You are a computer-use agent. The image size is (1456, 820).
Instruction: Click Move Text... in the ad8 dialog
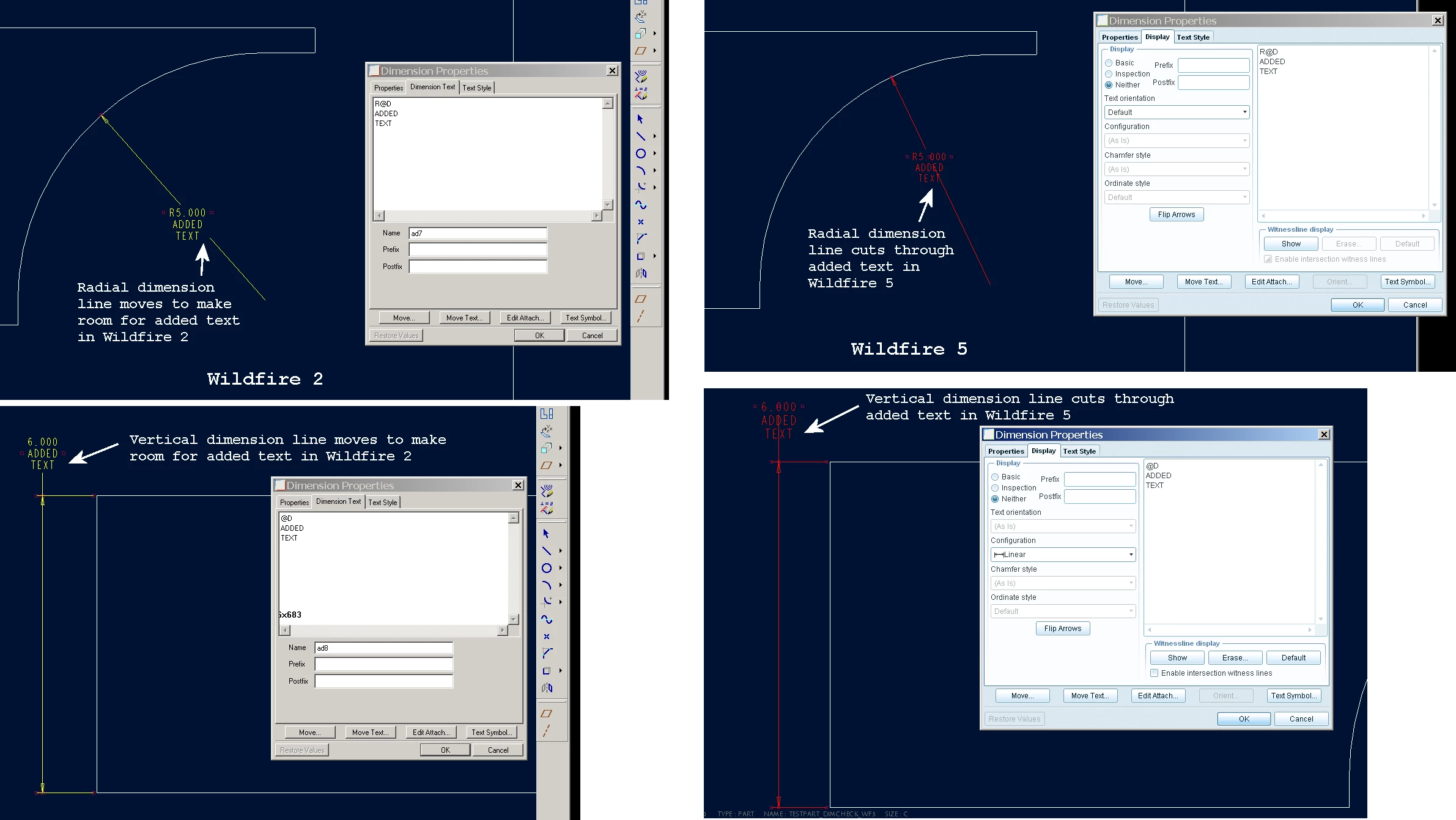click(370, 733)
